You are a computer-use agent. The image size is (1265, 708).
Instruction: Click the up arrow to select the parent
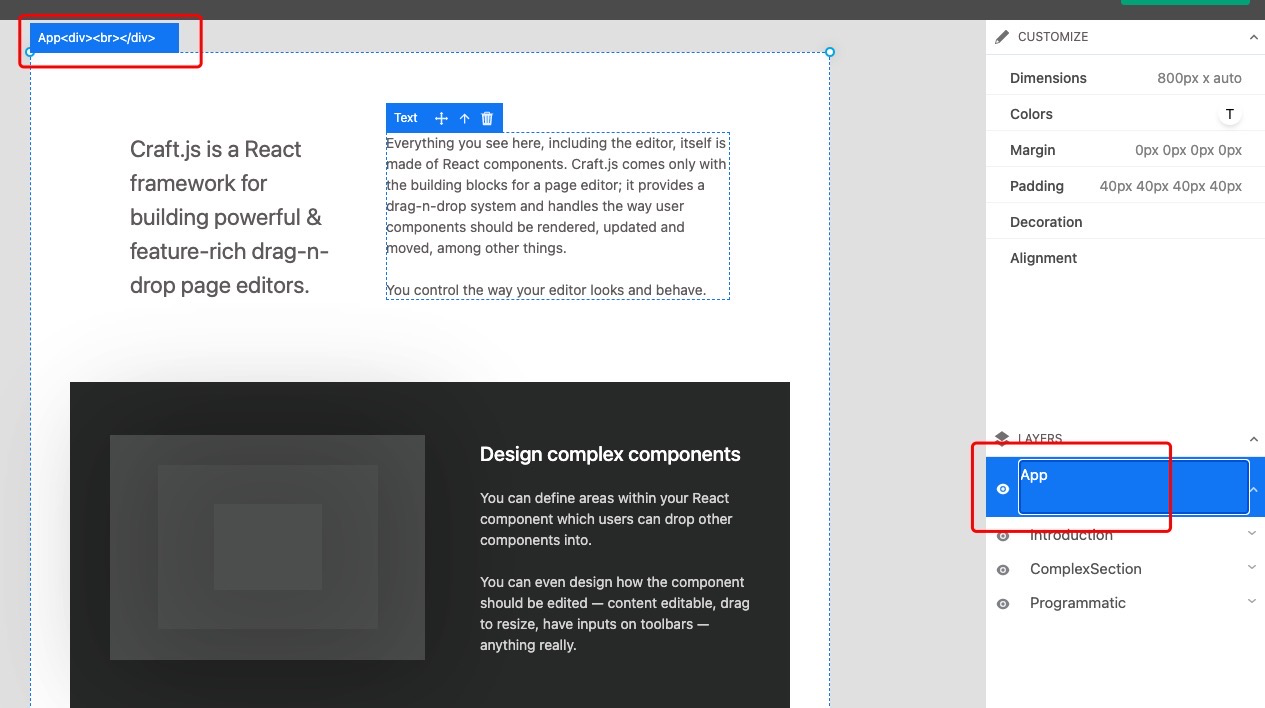[x=465, y=118]
